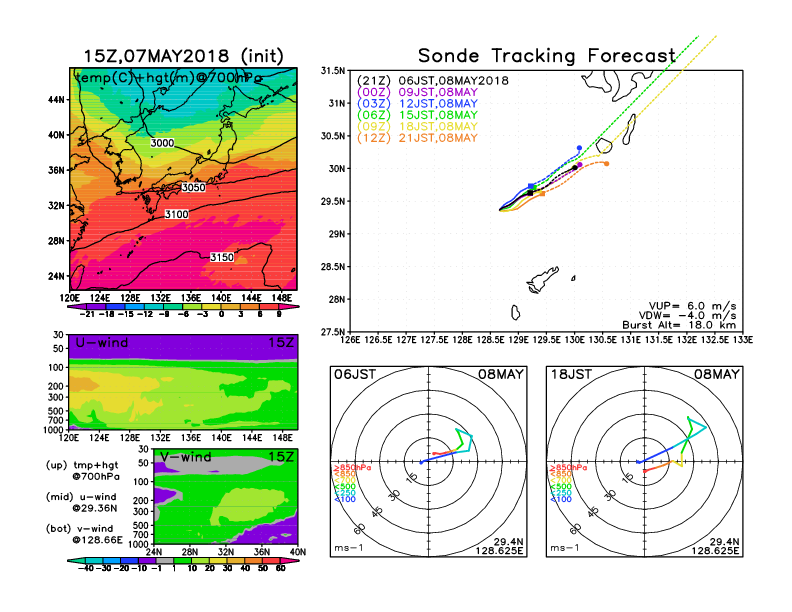The image size is (792, 612).
Task: Open the 18JST hodograph plot
Action: tap(645, 461)
